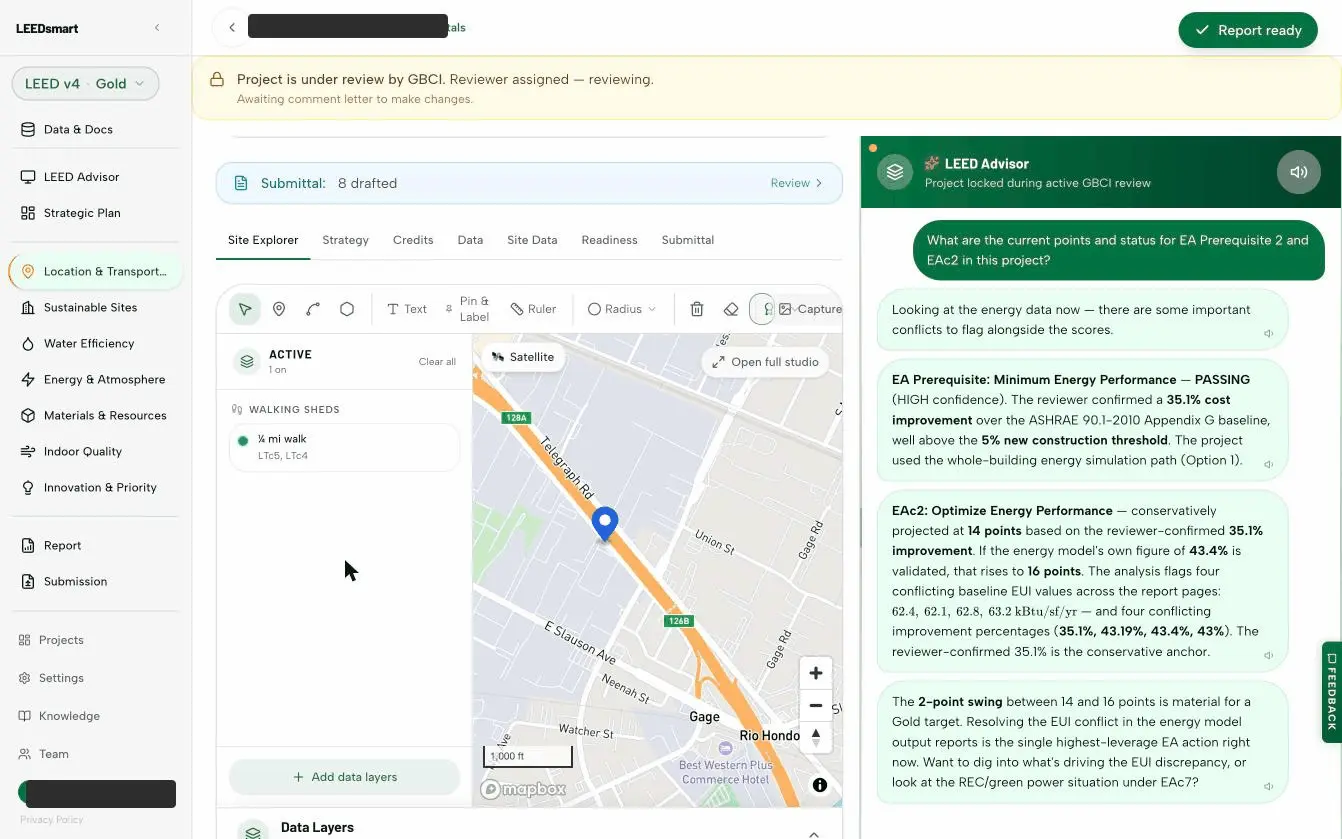This screenshot has height=839, width=1342.
Task: Open the Radius tool dropdown
Action: 622,309
